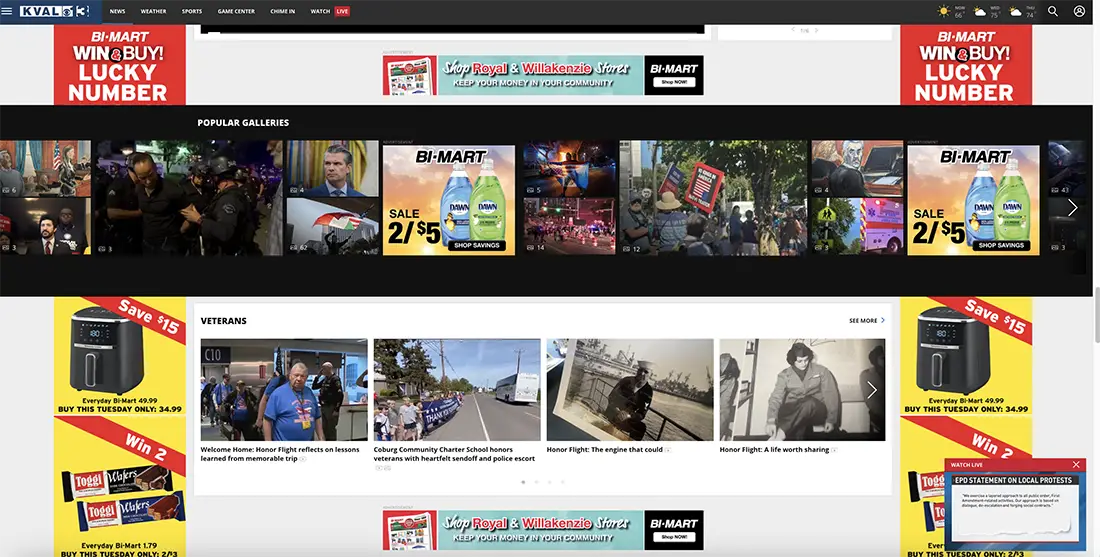Open the Sports menu
This screenshot has width=1100, height=557.
coord(192,11)
